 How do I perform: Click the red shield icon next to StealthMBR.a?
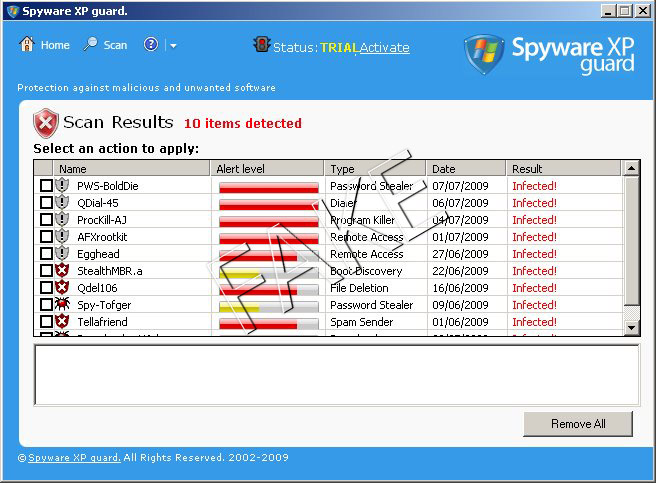[x=62, y=270]
